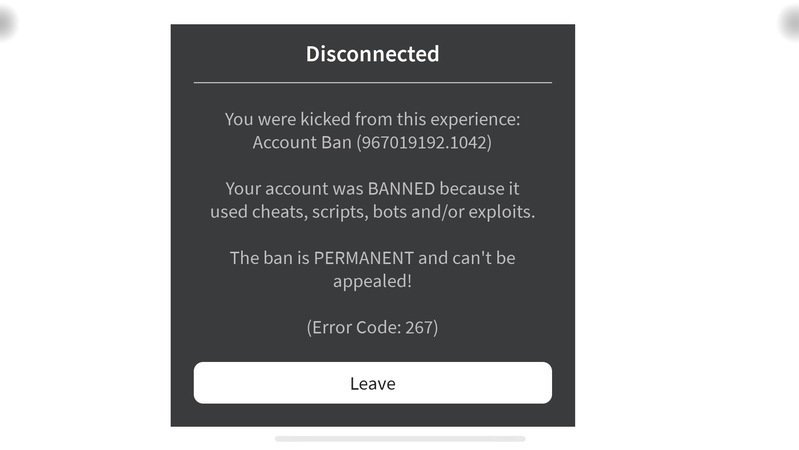Click the number 267 in the error code
This screenshot has width=799, height=450.
(x=420, y=327)
